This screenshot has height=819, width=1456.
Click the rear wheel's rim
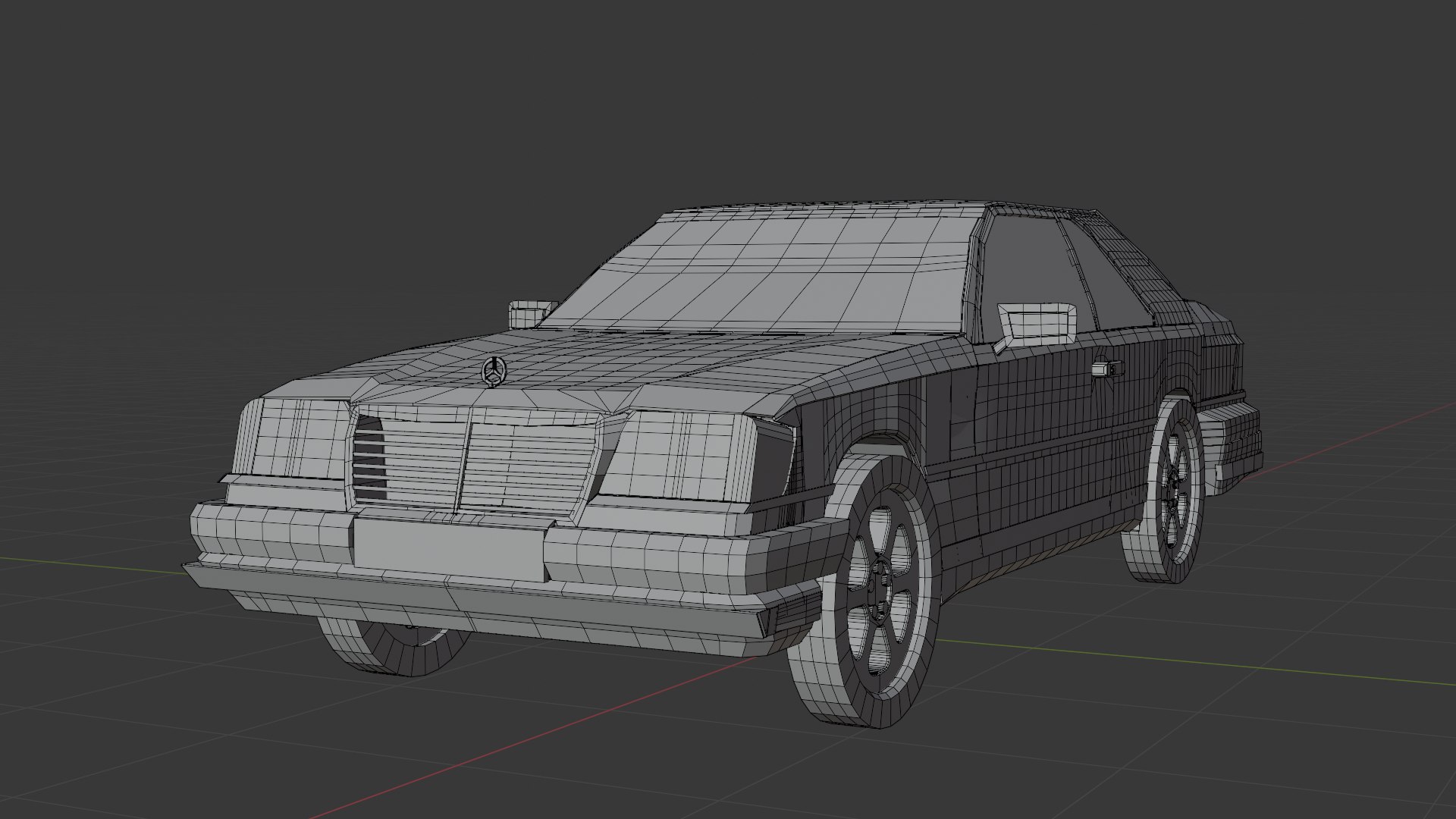click(1176, 490)
